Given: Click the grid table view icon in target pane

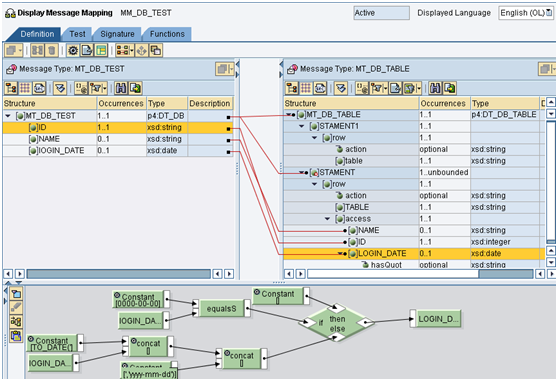Looking at the screenshot, I should 306,88.
